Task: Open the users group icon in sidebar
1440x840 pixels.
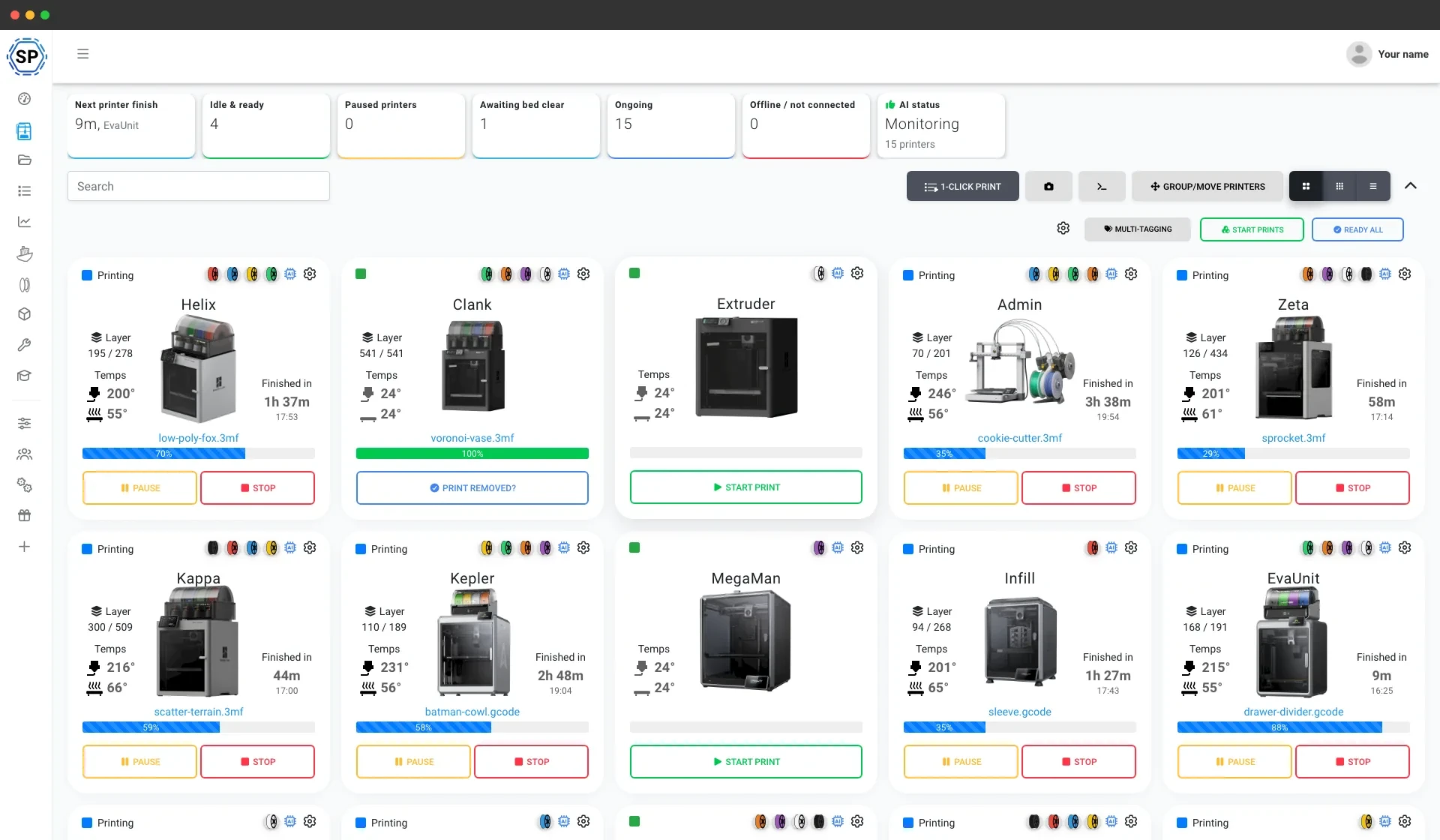Action: 24,454
